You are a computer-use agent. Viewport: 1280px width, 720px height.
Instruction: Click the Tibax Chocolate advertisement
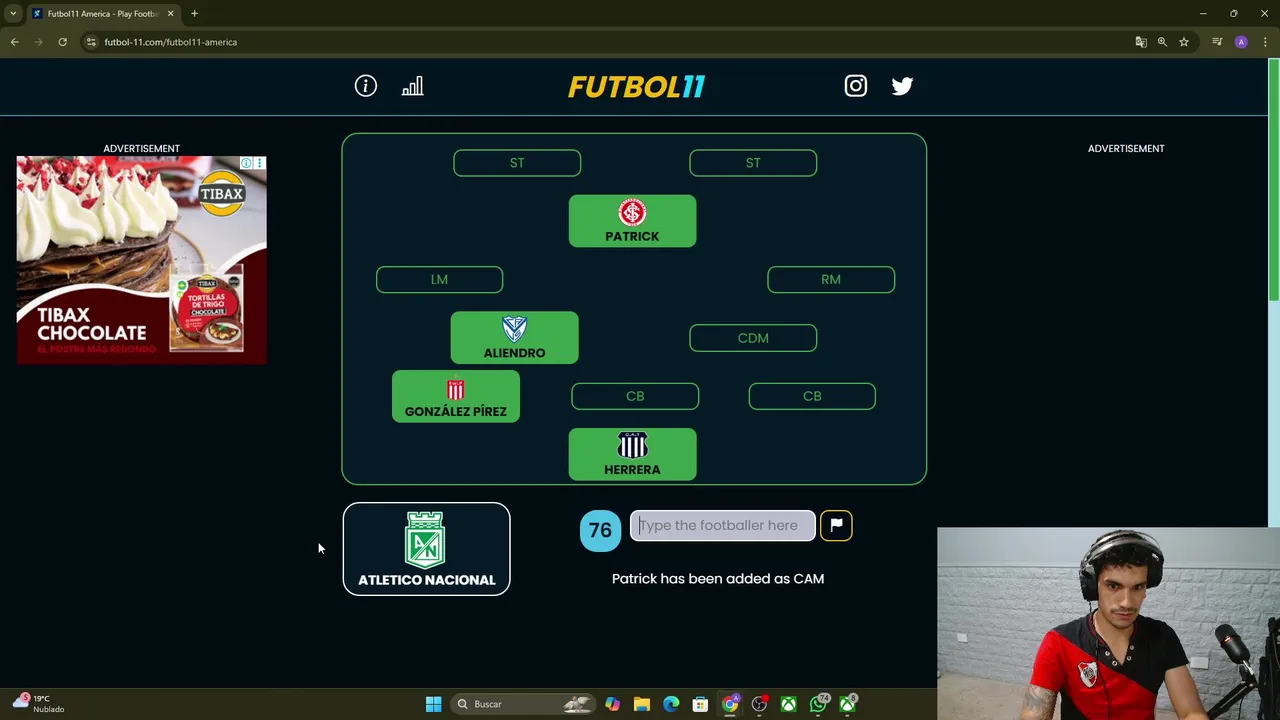point(141,260)
